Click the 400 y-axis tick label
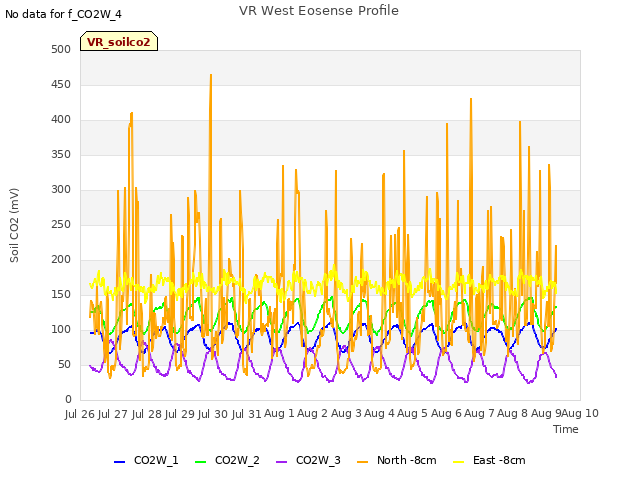Screen dimensions: 640x480 (61, 120)
